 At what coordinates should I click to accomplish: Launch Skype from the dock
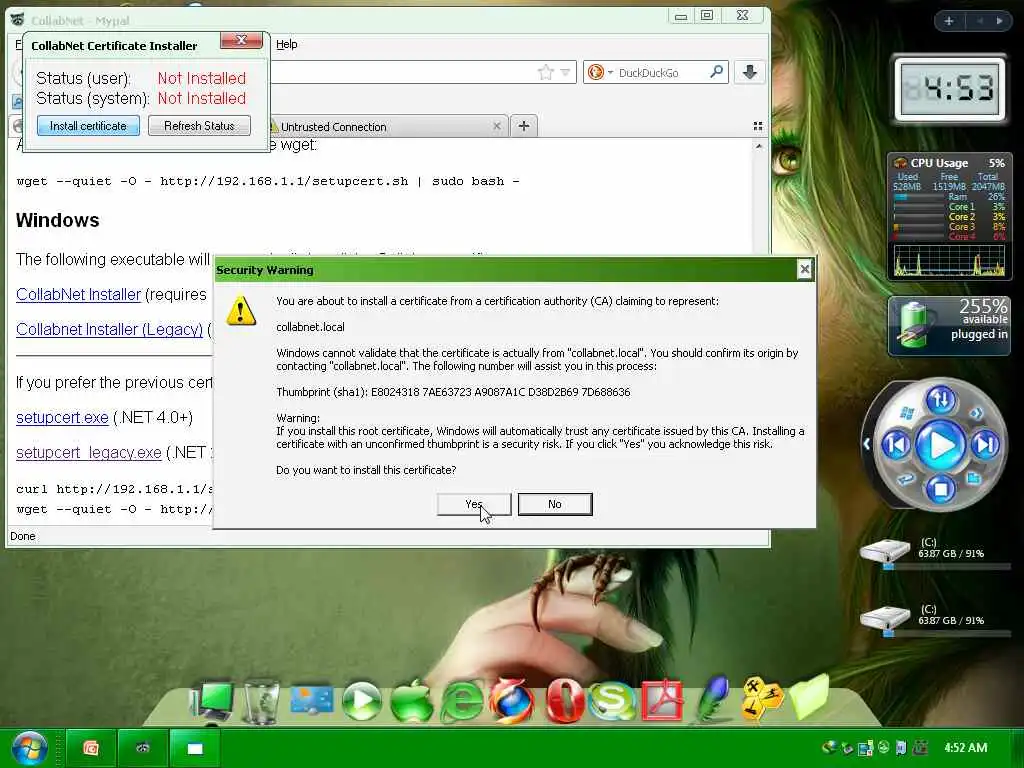coord(613,701)
